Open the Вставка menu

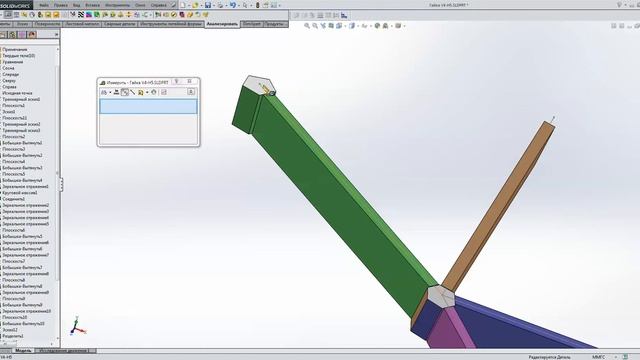(x=92, y=5)
